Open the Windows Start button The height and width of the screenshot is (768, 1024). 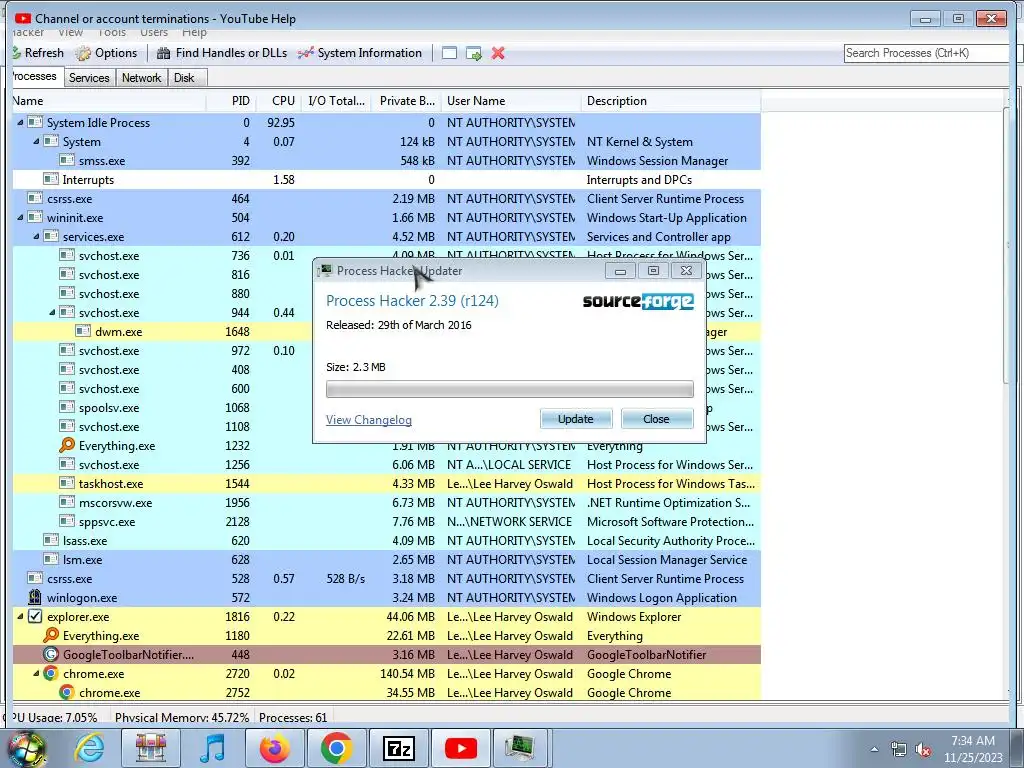point(26,748)
